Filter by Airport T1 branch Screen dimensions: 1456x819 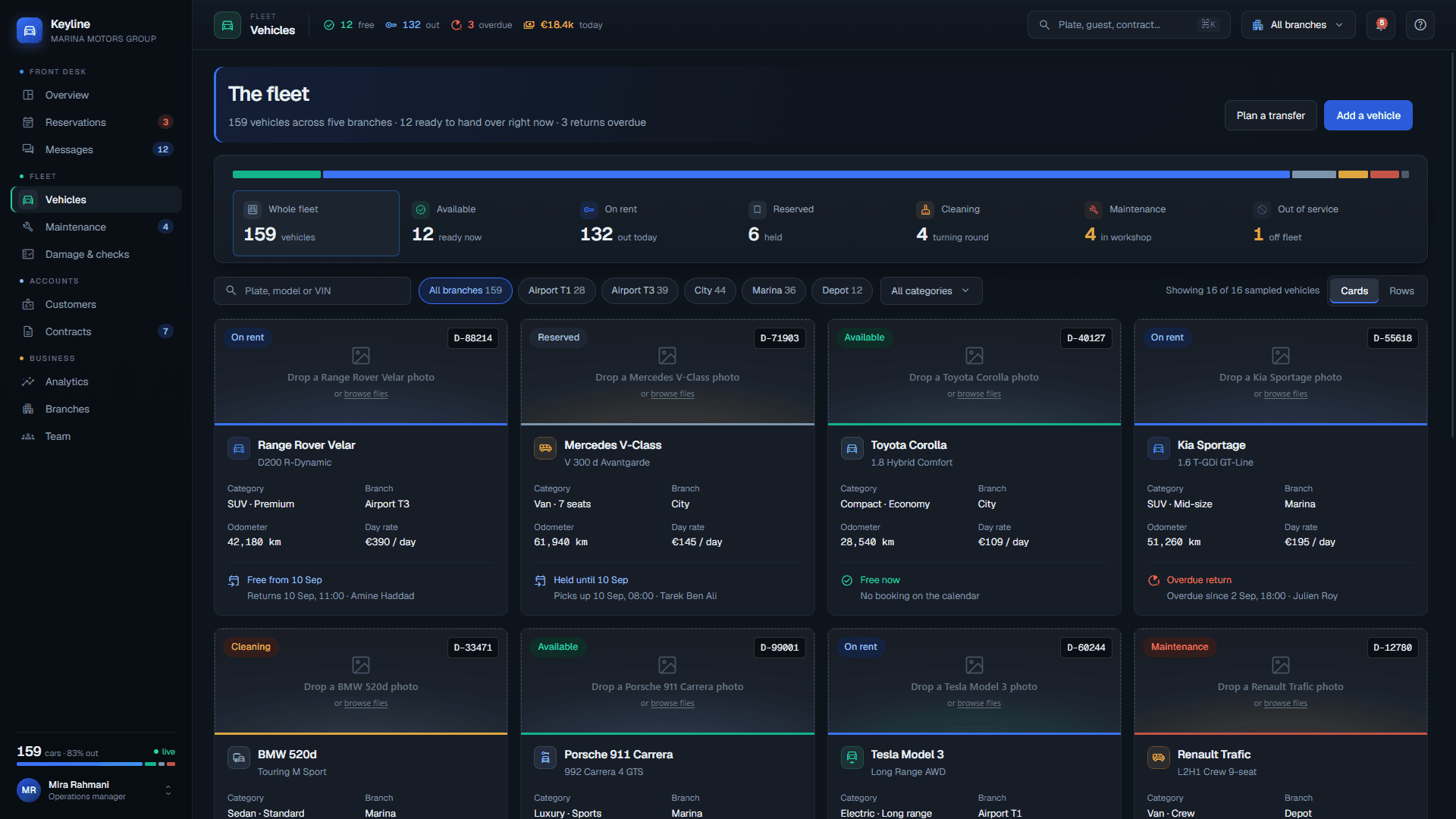557,290
